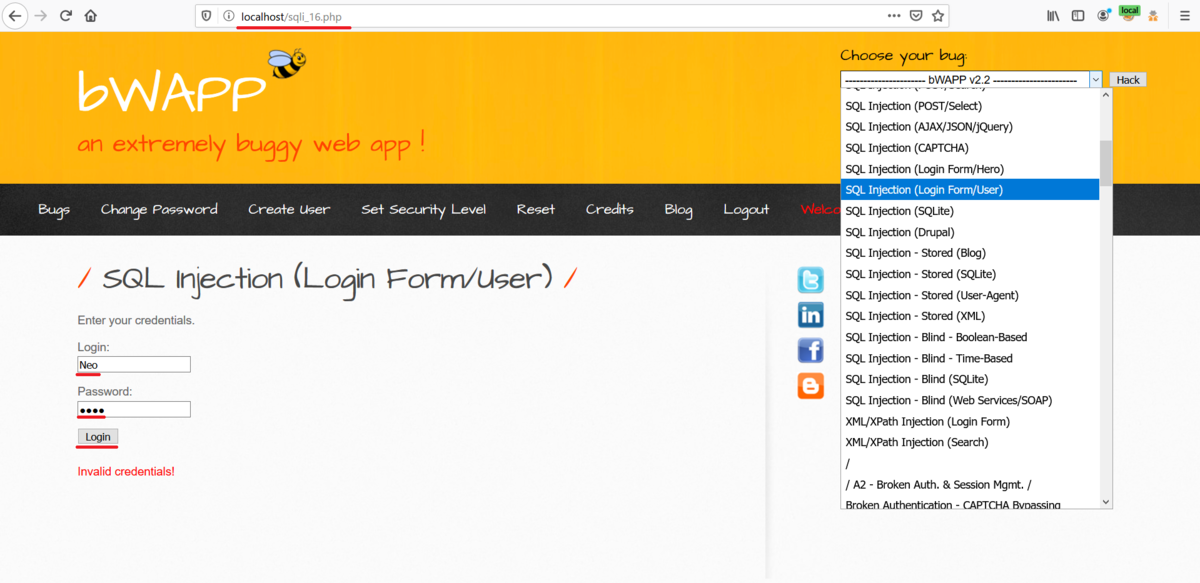This screenshot has height=583, width=1200.
Task: Open the Blogger social icon
Action: [810, 386]
